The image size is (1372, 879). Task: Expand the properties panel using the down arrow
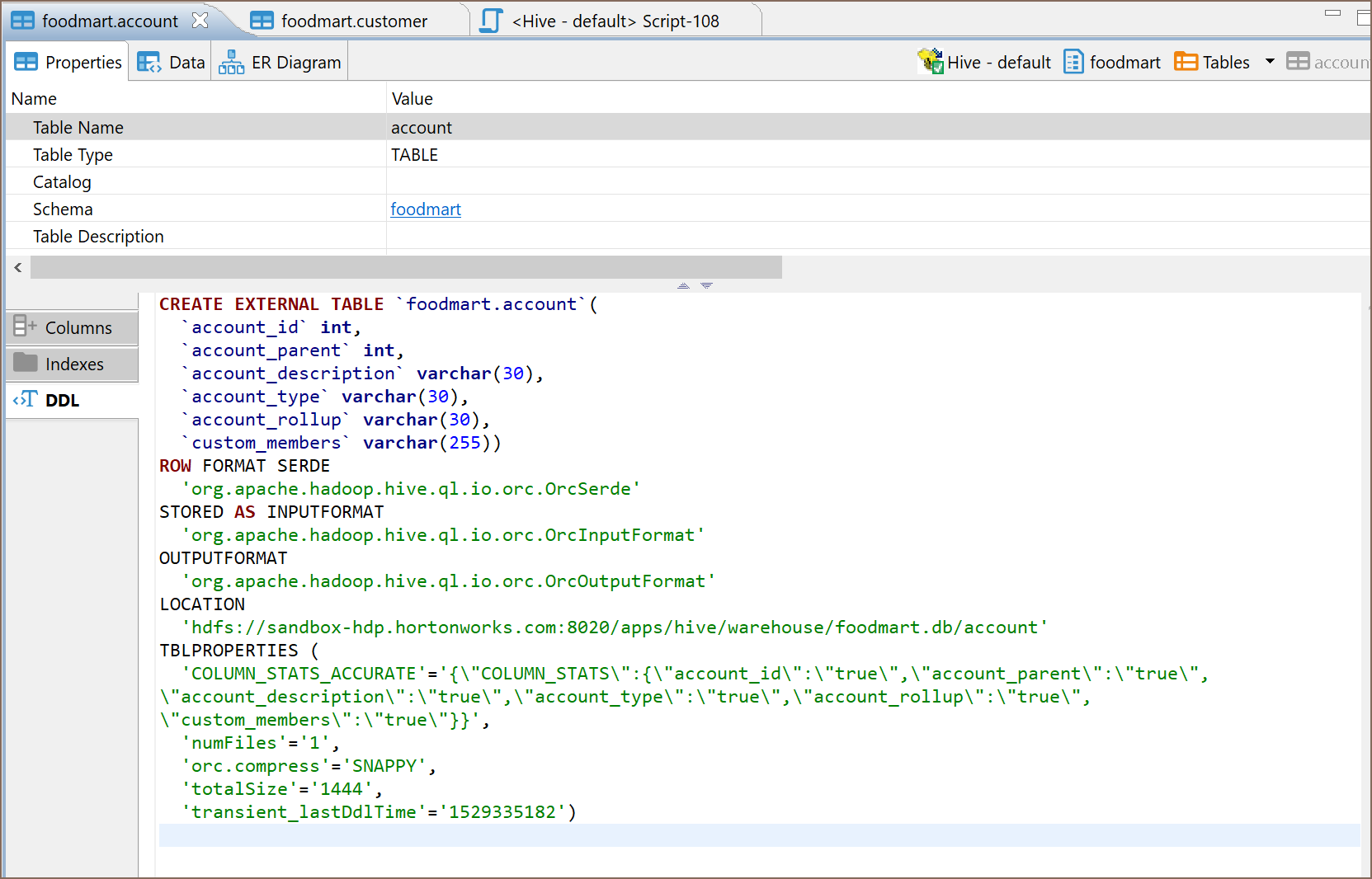point(706,285)
